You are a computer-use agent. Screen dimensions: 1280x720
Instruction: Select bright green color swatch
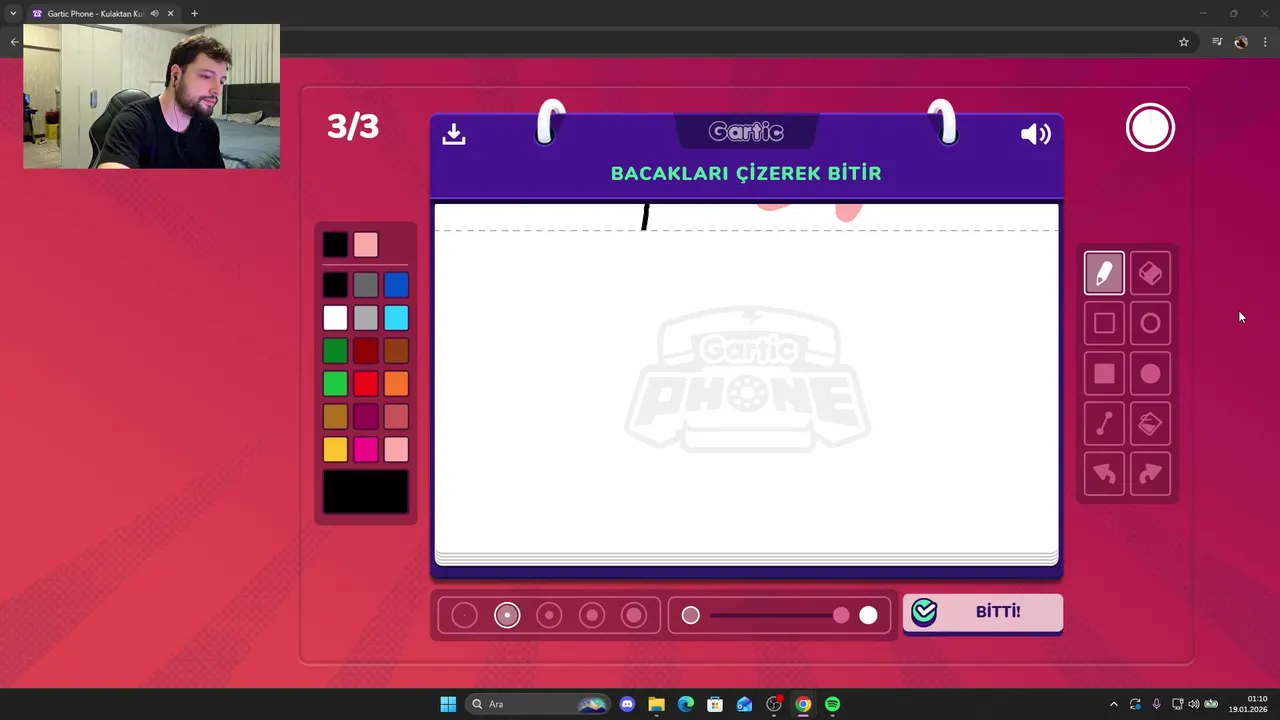[335, 384]
